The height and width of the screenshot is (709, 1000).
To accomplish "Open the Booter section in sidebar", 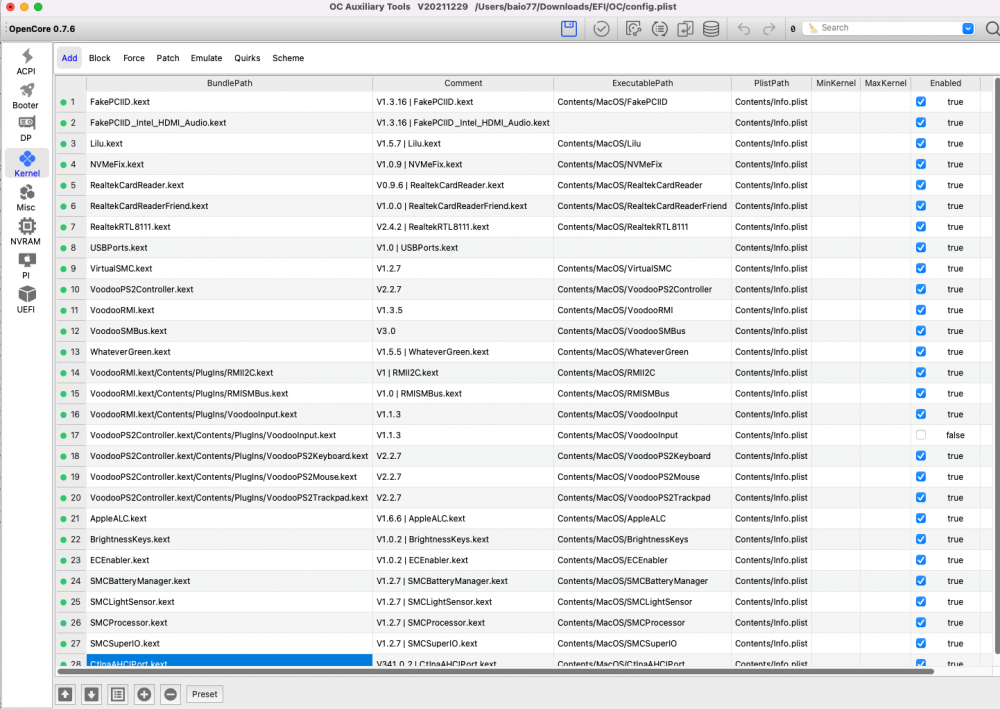I will click(x=26, y=96).
